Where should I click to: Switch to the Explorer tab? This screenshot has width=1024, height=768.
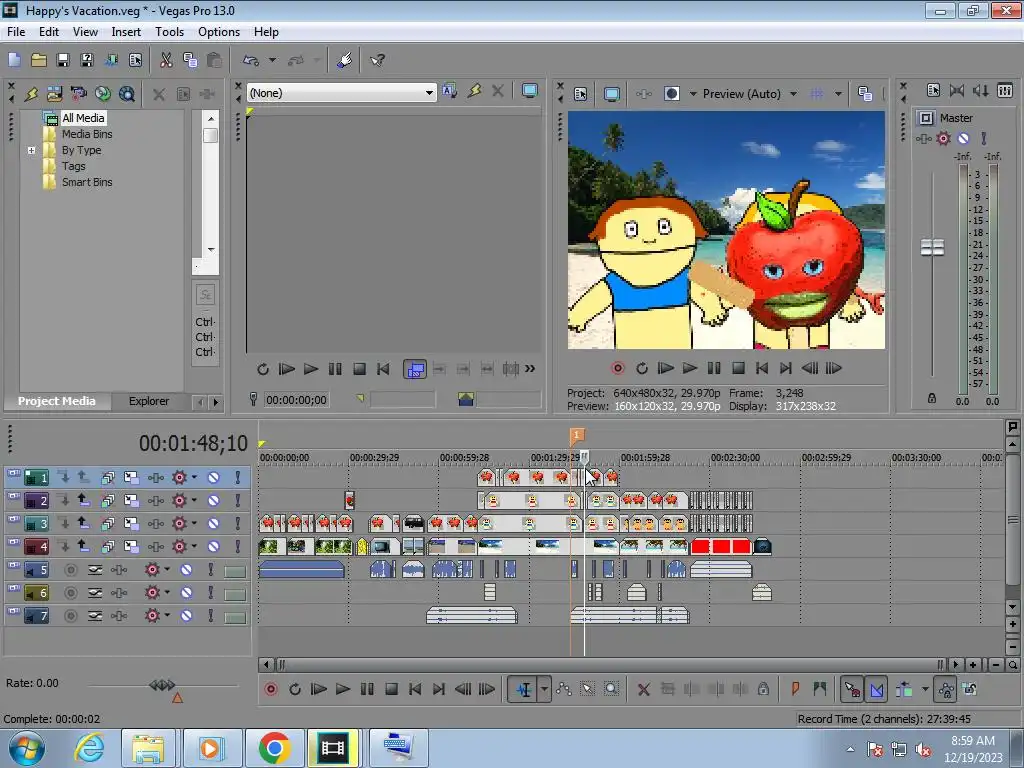pyautogui.click(x=149, y=401)
